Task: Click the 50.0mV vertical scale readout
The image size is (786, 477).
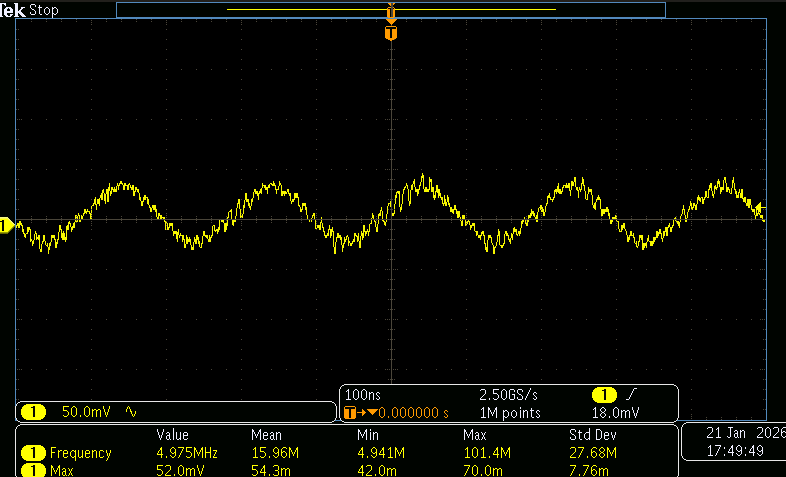Action: [86, 412]
